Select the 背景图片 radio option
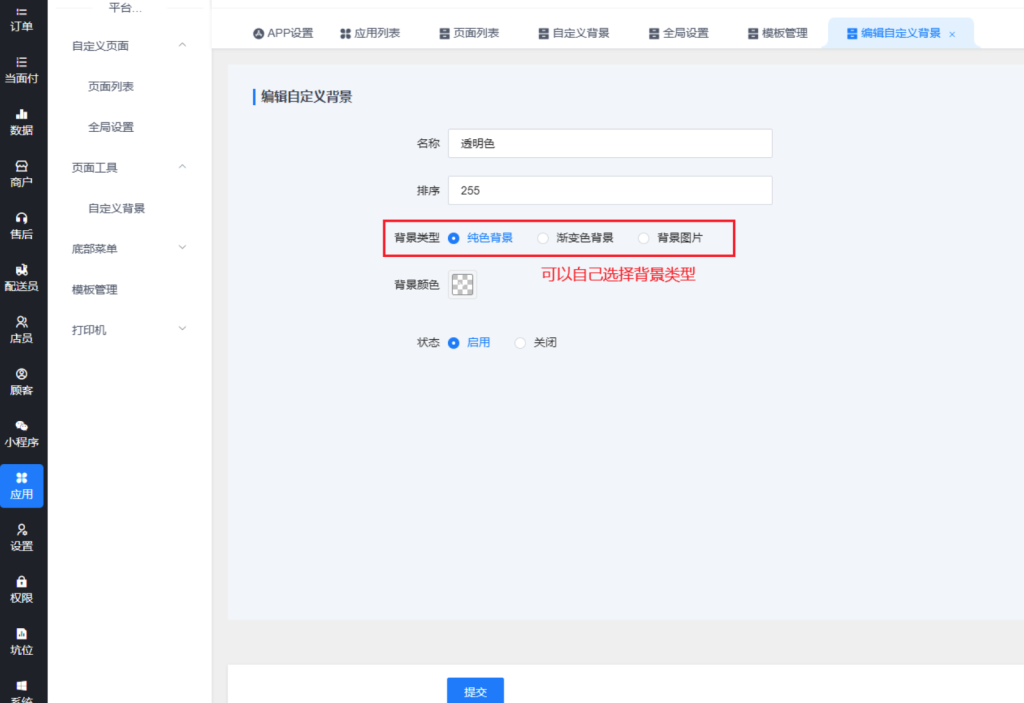The width and height of the screenshot is (1024, 703). pos(643,238)
